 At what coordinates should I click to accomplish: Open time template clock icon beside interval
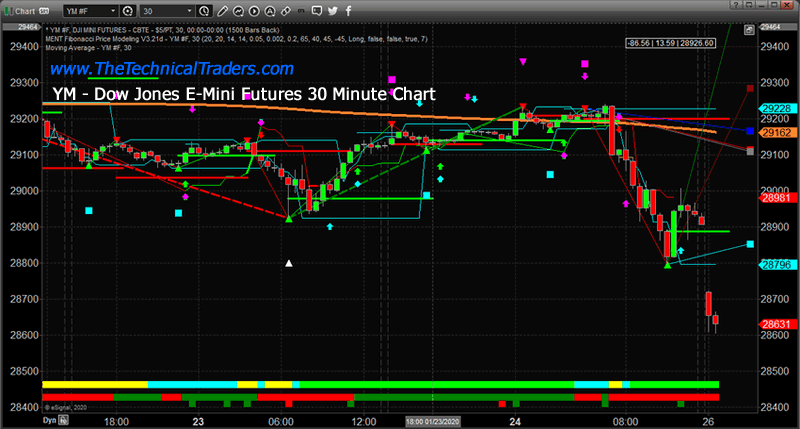coord(204,11)
